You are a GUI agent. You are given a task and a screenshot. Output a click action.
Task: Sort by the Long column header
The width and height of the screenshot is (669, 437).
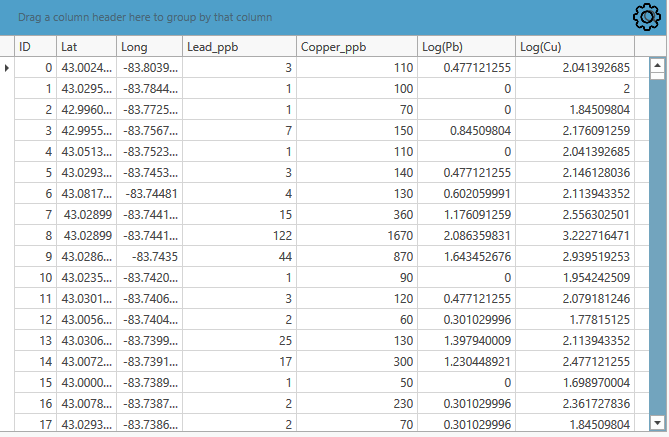[149, 47]
